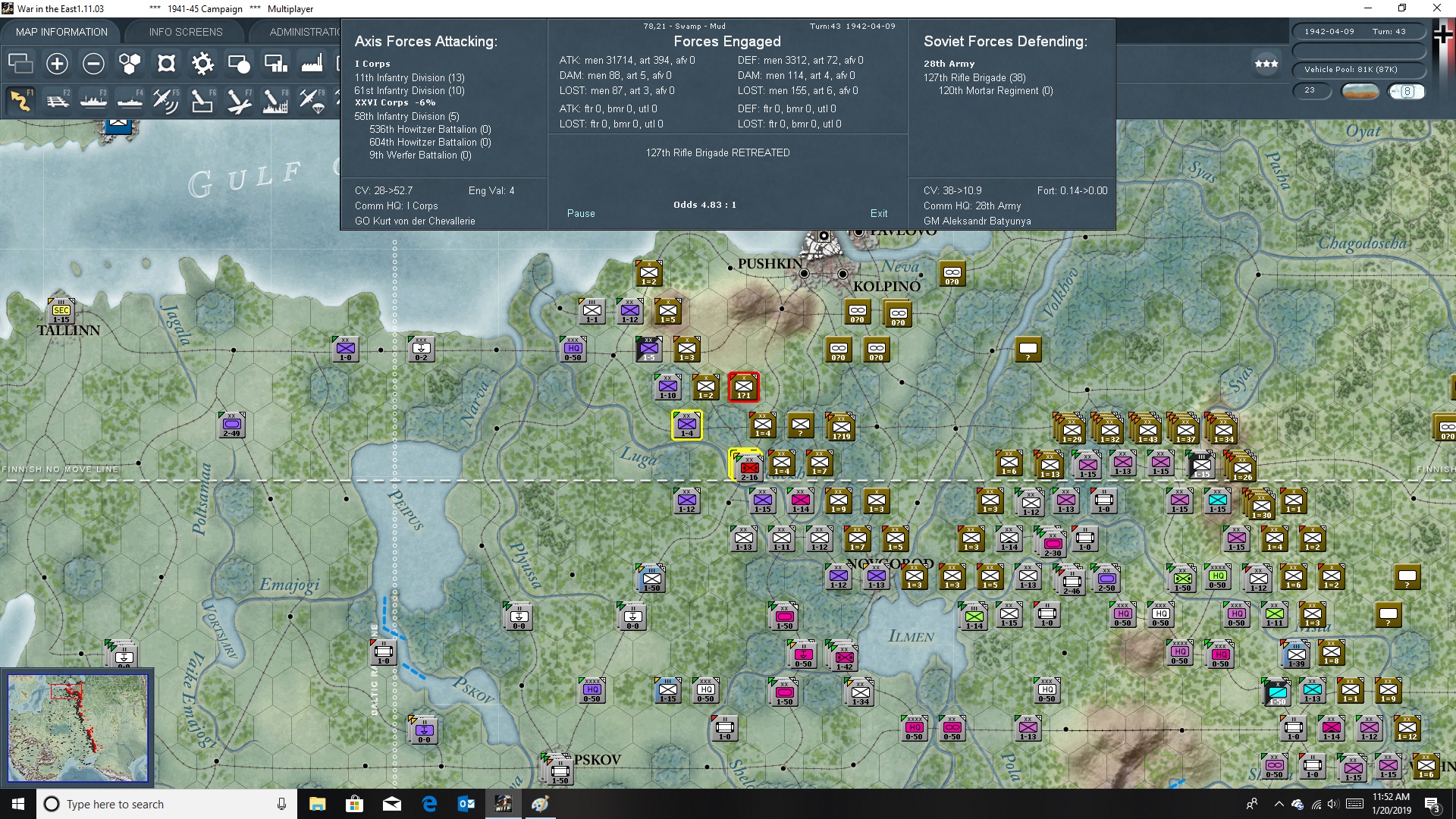Select F1 move mode arrow icon
This screenshot has height=819, width=1456.
21,100
